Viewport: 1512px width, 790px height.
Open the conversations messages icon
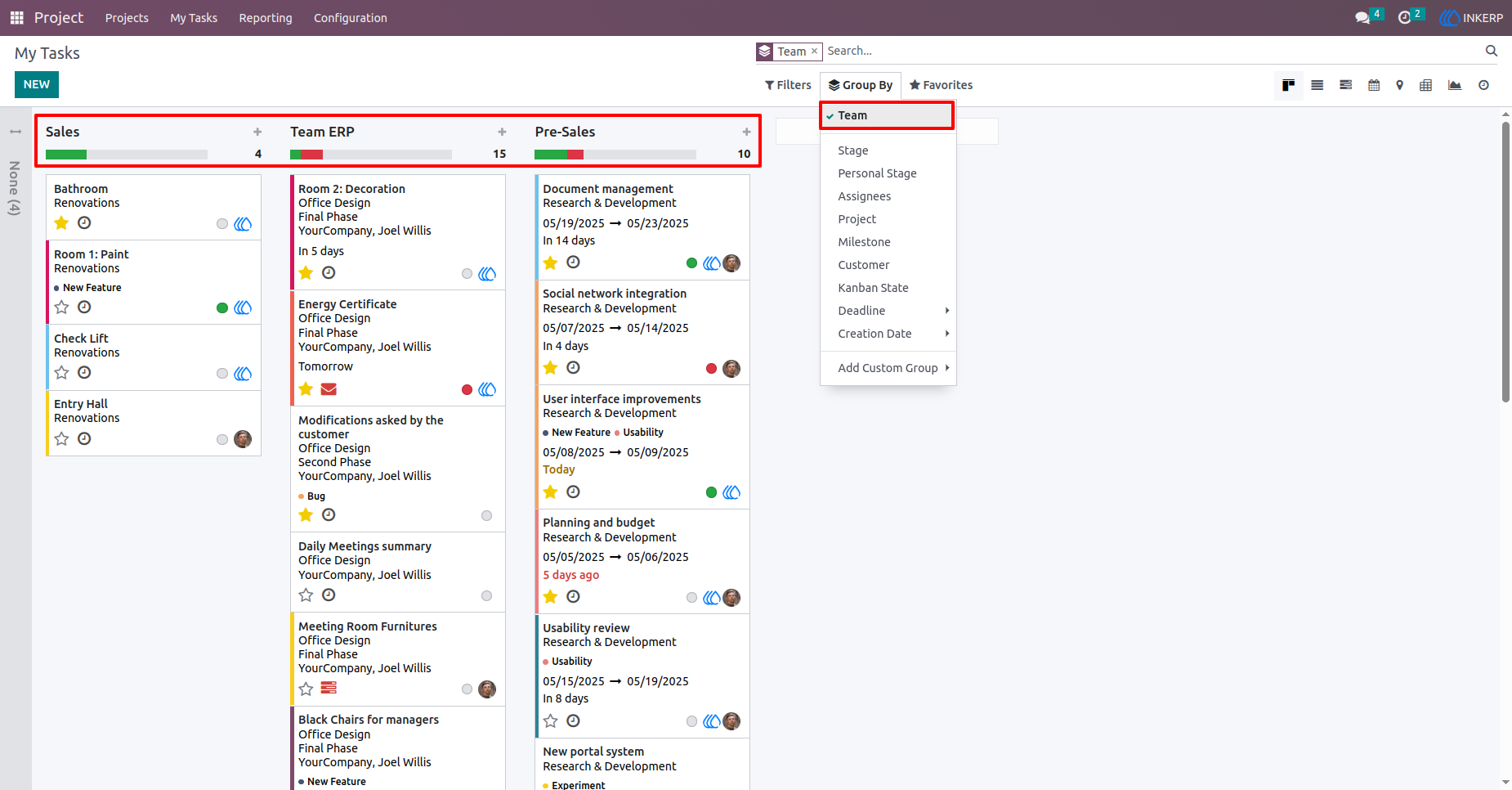[x=1362, y=17]
